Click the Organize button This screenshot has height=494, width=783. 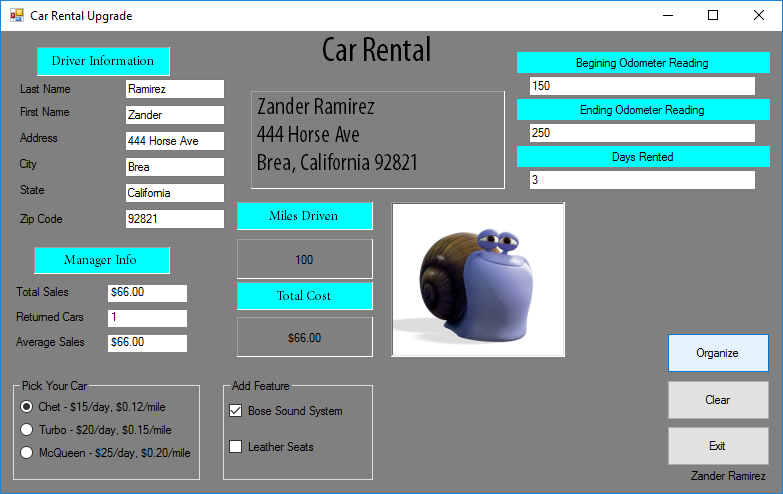(718, 353)
